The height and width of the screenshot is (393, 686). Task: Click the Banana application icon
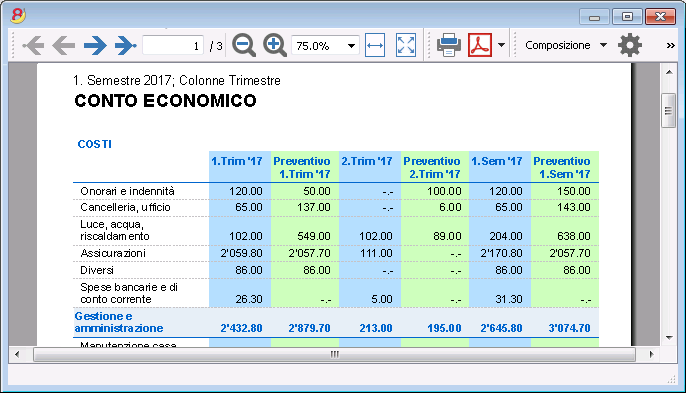pyautogui.click(x=18, y=15)
